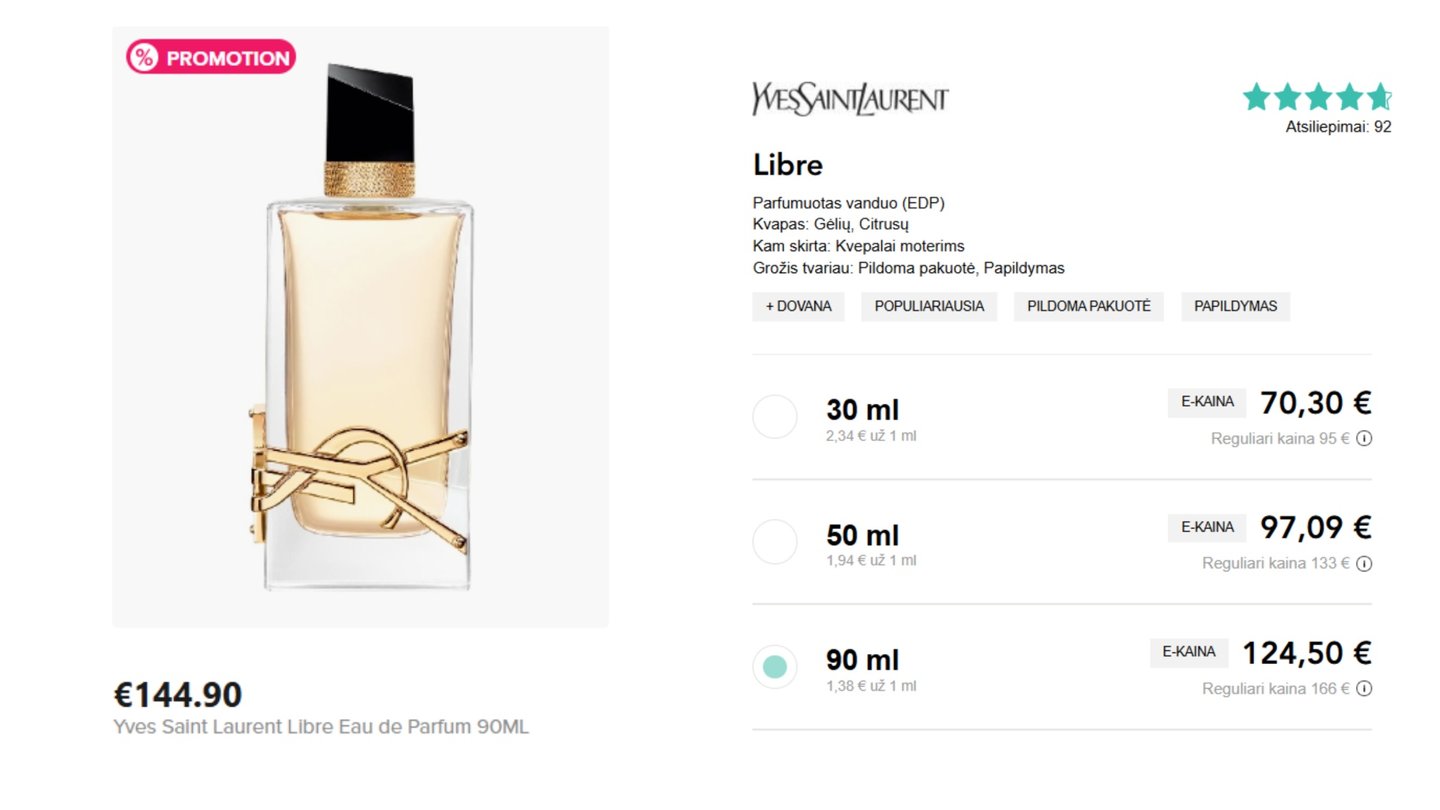Open the Atsiliepimai: 92 reviews link

point(1338,127)
